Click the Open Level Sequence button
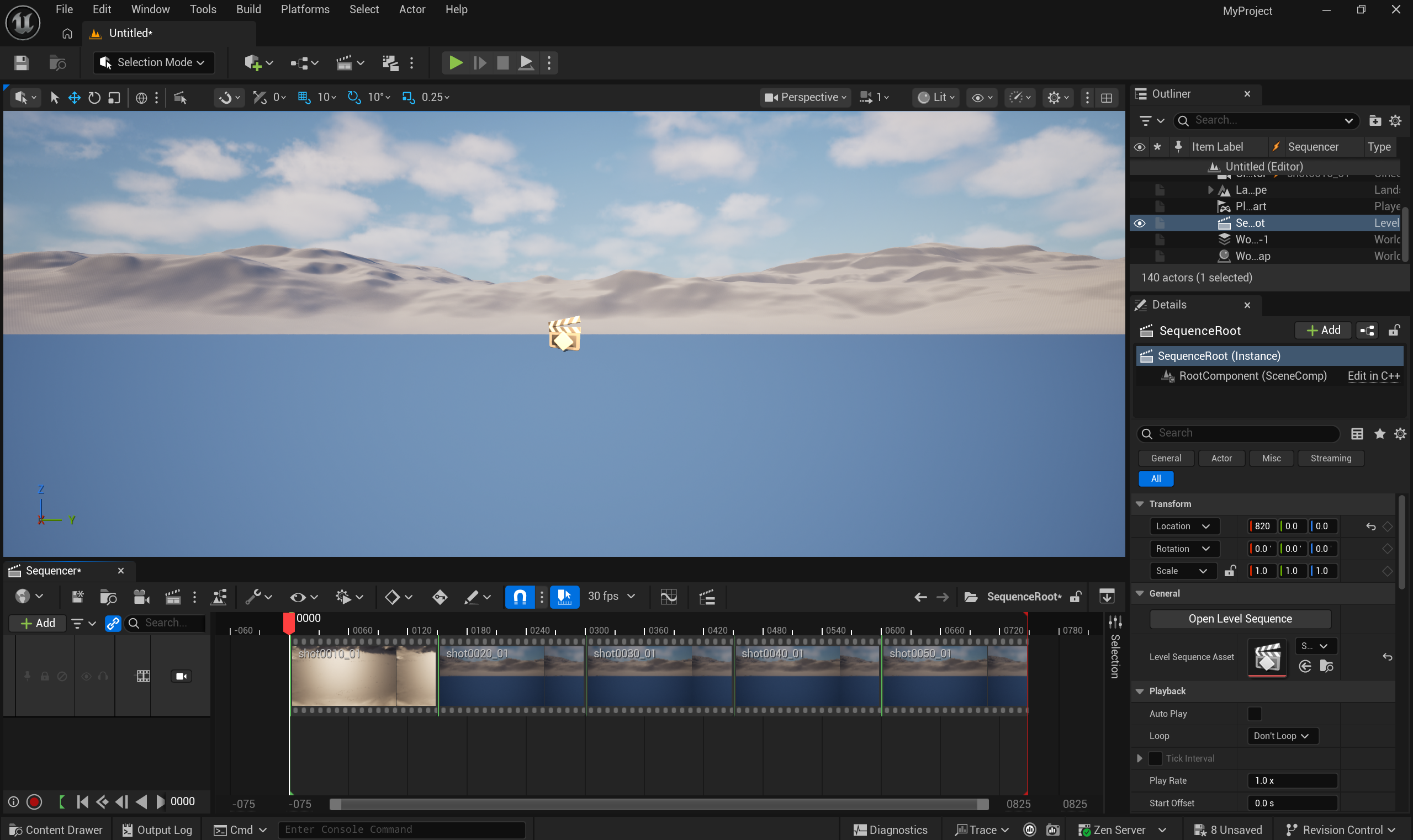The width and height of the screenshot is (1413, 840). (x=1240, y=619)
